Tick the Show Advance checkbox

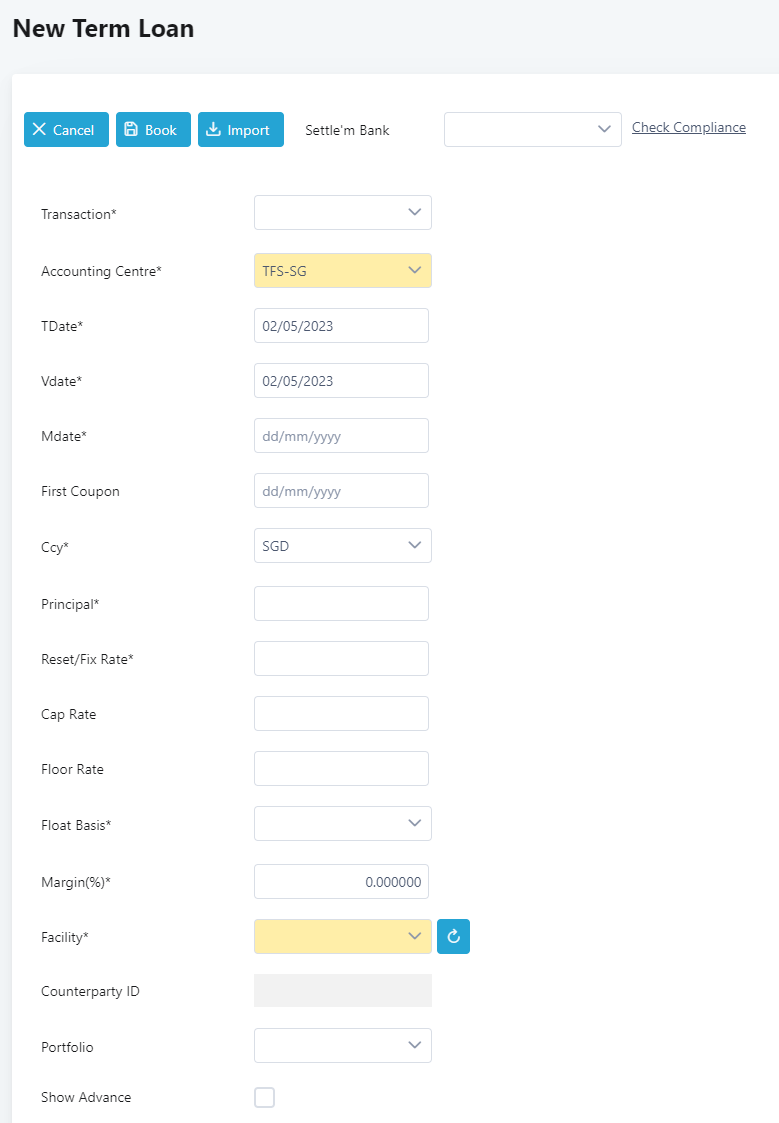click(x=264, y=1098)
